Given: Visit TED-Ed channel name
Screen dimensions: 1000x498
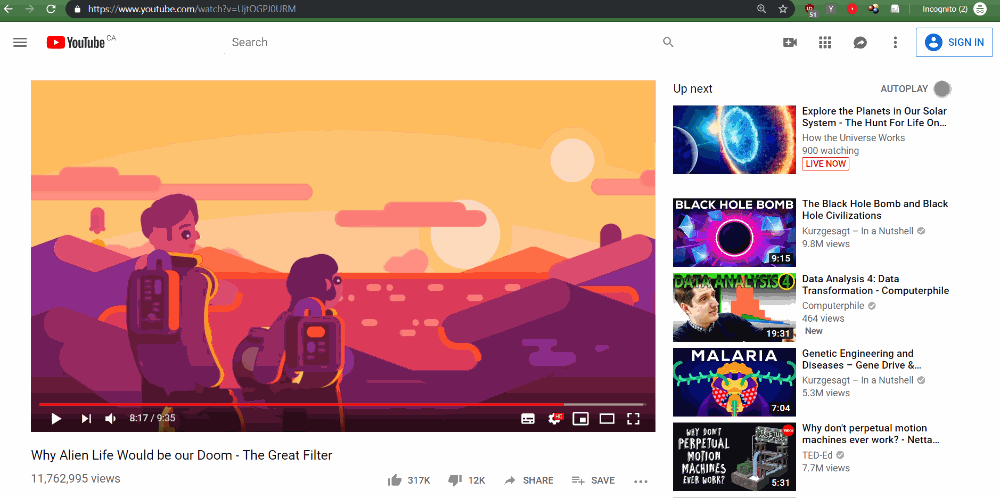Looking at the screenshot, I should tap(818, 455).
